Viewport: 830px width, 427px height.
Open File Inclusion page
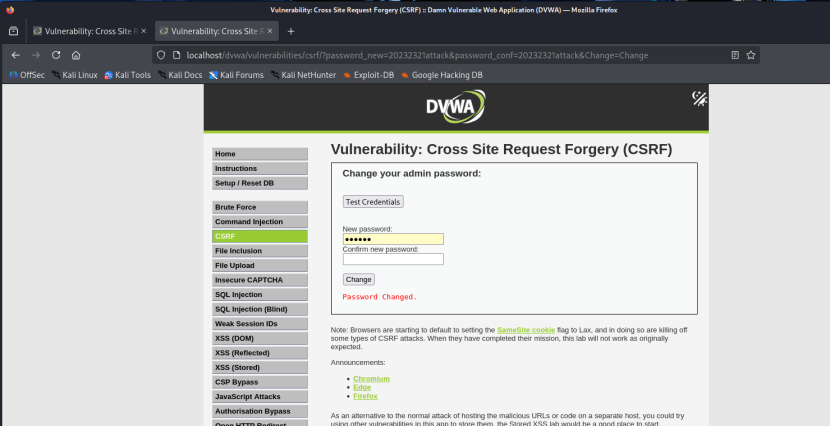coord(260,251)
